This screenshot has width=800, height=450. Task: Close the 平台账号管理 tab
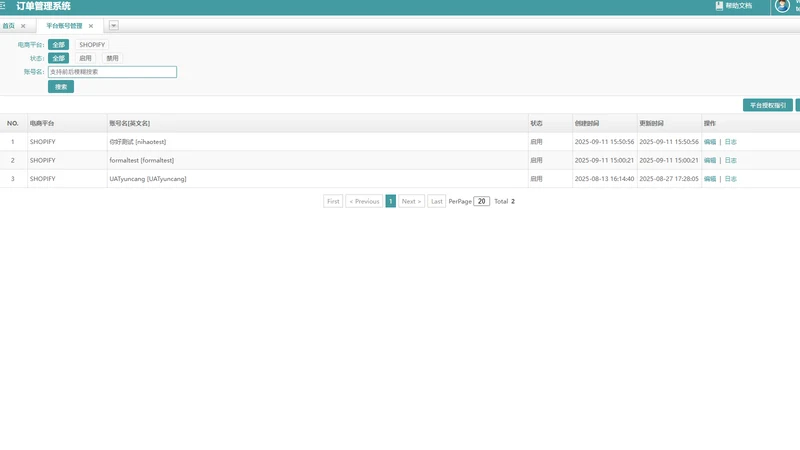(x=91, y=26)
